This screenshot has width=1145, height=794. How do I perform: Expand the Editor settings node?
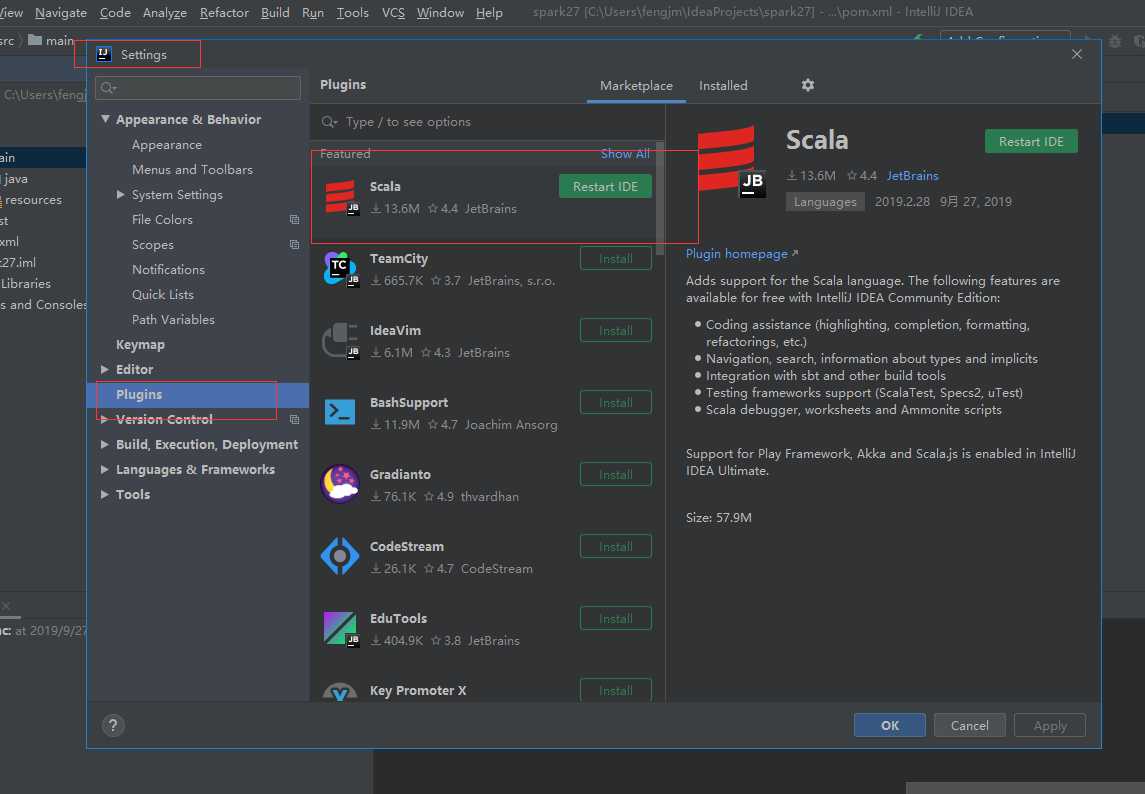[x=104, y=370]
